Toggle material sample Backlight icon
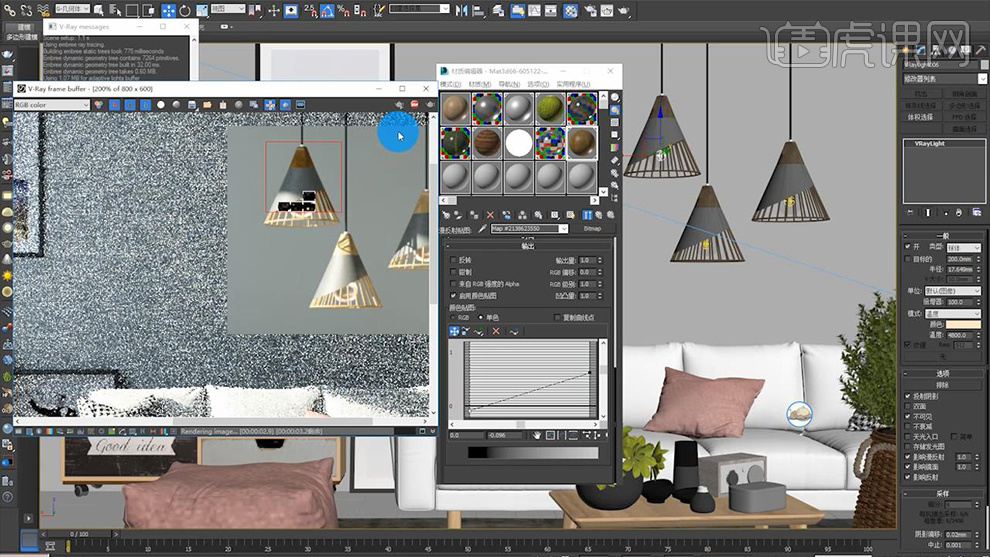Viewport: 990px width, 557px height. coord(615,110)
